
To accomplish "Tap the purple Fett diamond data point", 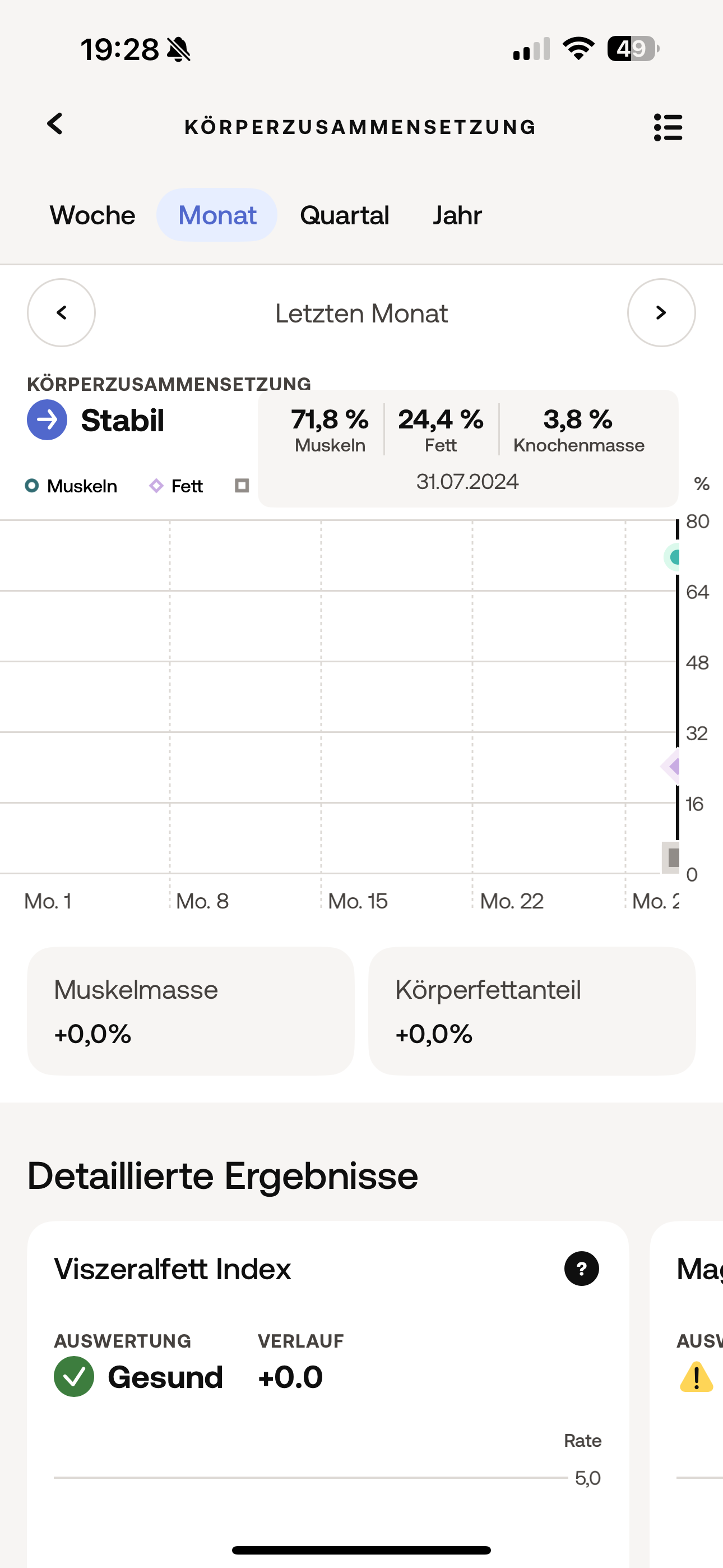I will pos(673,767).
